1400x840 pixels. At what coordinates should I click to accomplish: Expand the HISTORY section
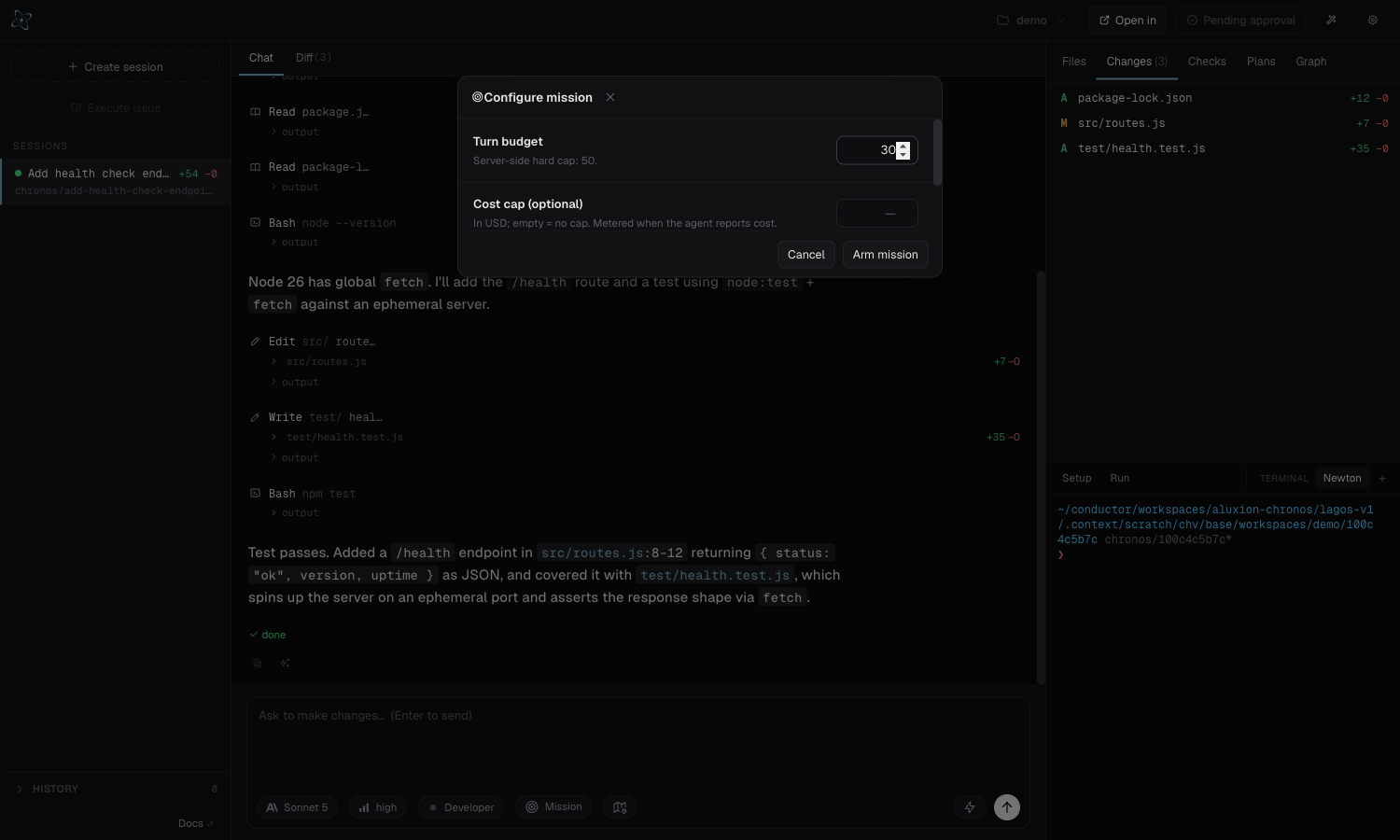[115, 789]
